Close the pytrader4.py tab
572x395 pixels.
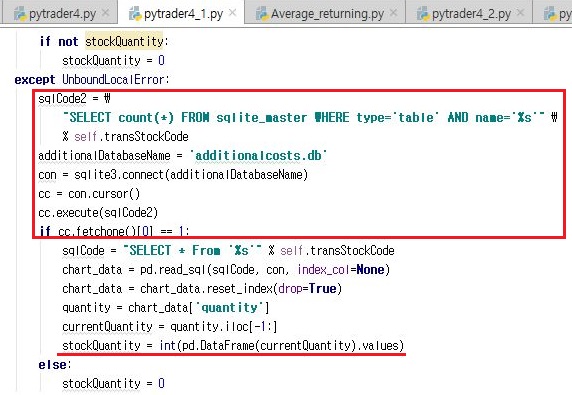pyautogui.click(x=105, y=13)
